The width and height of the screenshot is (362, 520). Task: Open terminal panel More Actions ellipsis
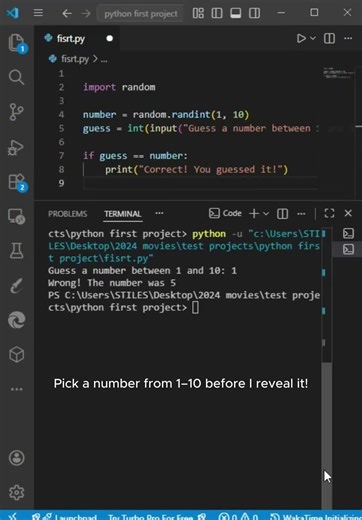coord(301,214)
